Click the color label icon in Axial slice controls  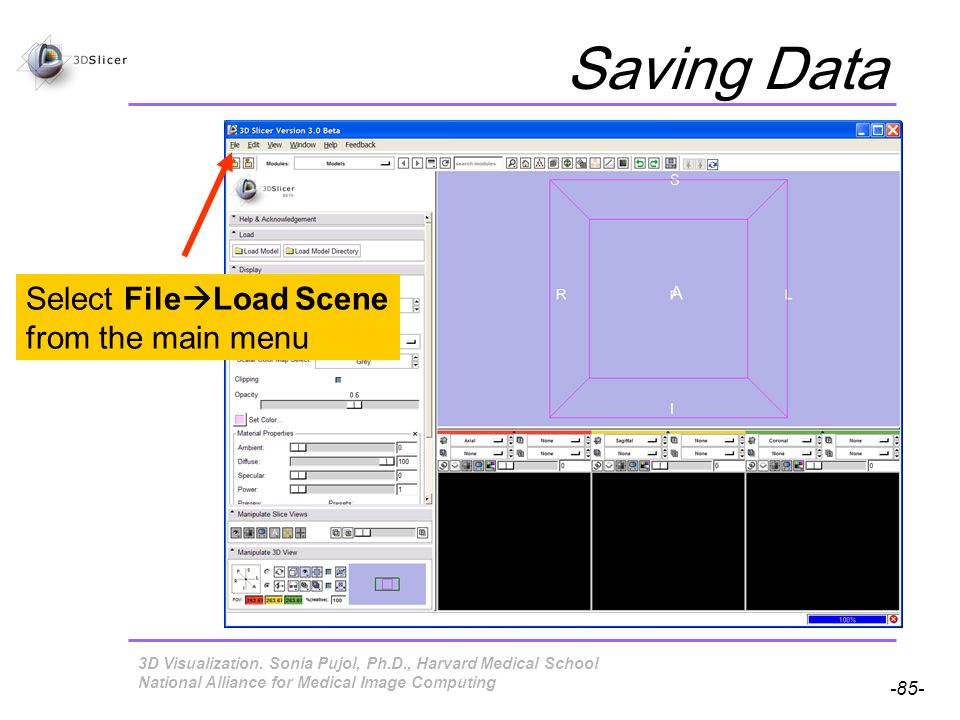[x=490, y=466]
